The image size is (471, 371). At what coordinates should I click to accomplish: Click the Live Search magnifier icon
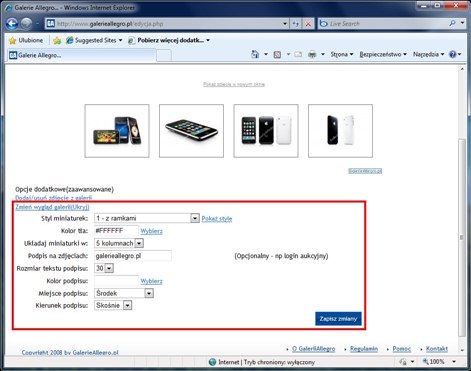click(x=452, y=23)
